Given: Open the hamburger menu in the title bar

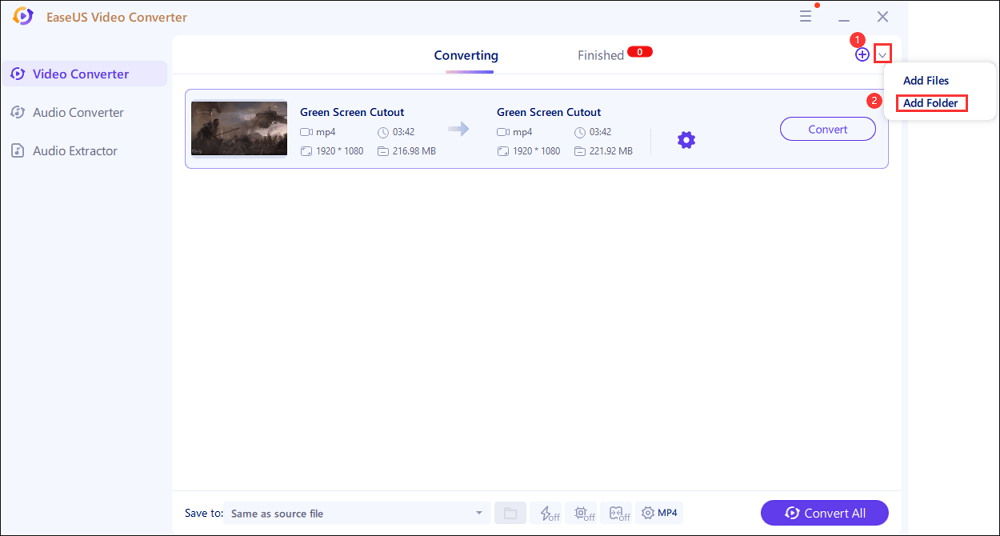Looking at the screenshot, I should 806,17.
